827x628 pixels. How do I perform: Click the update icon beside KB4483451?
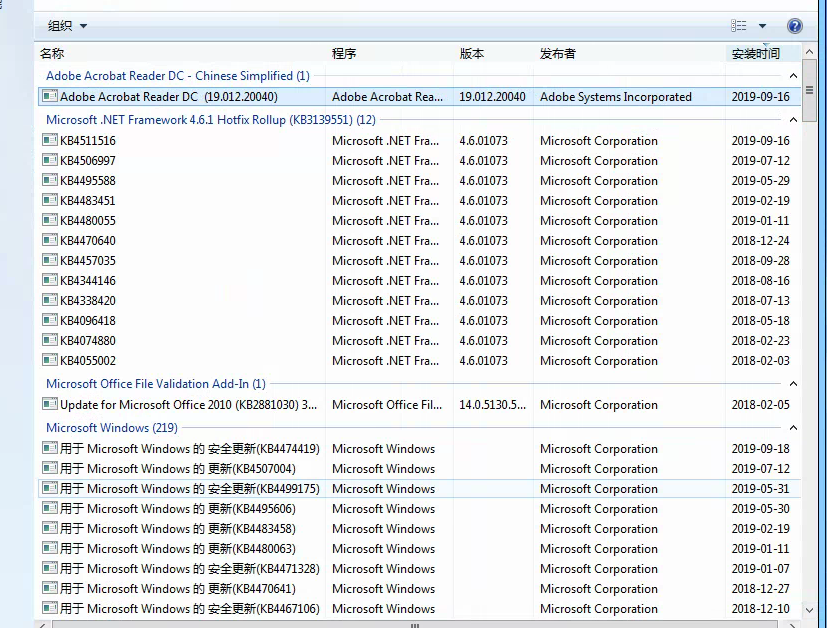(50, 200)
